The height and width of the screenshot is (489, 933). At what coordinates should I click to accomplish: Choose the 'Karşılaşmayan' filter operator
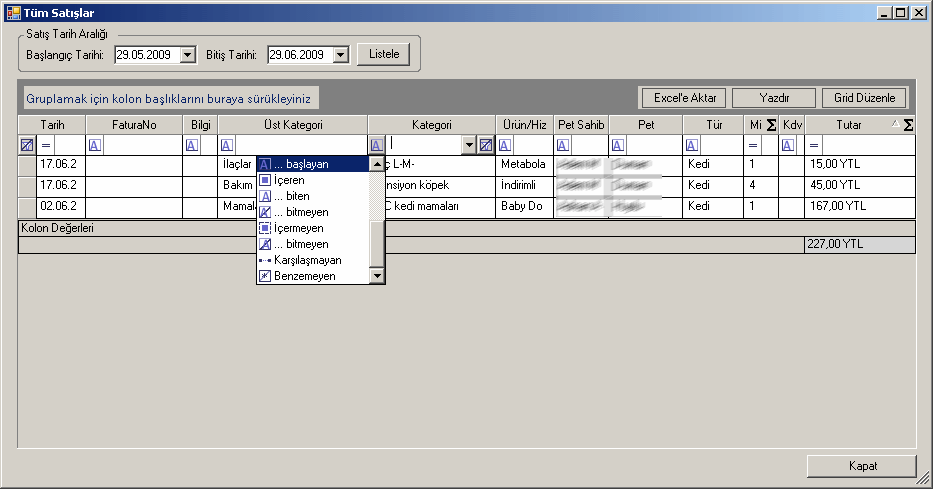pos(314,261)
